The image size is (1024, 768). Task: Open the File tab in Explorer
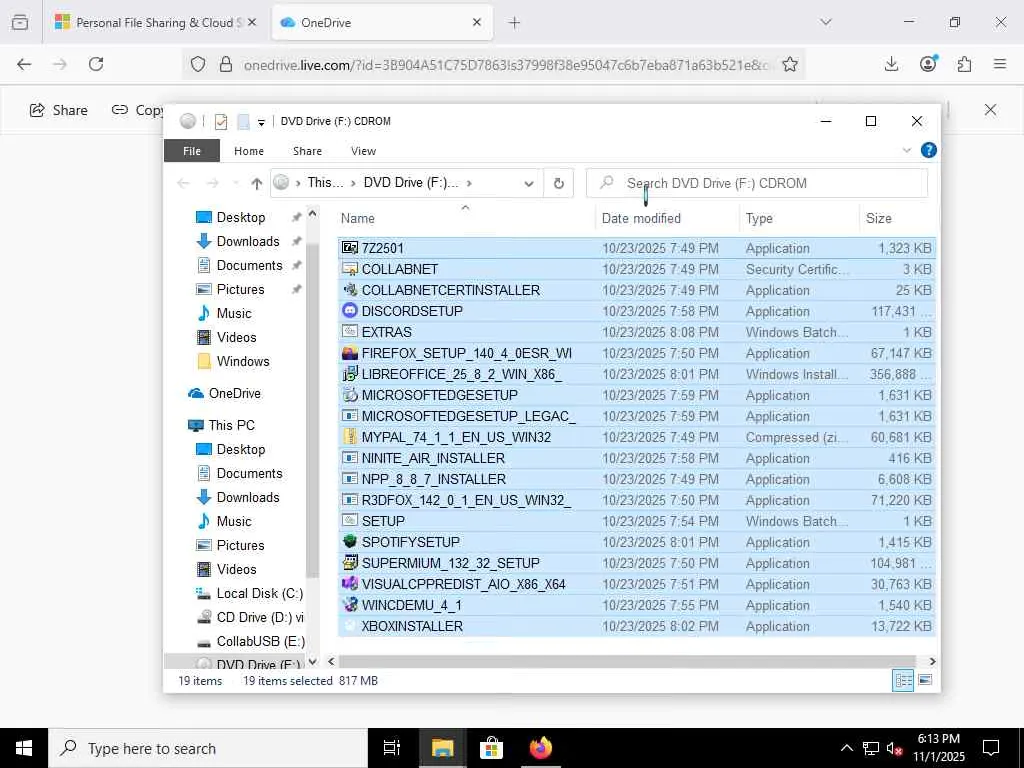coord(191,151)
